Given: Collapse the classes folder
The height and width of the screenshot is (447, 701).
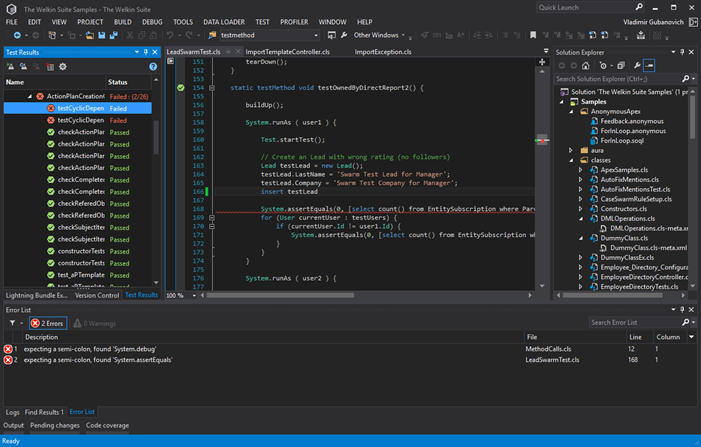Looking at the screenshot, I should point(571,160).
